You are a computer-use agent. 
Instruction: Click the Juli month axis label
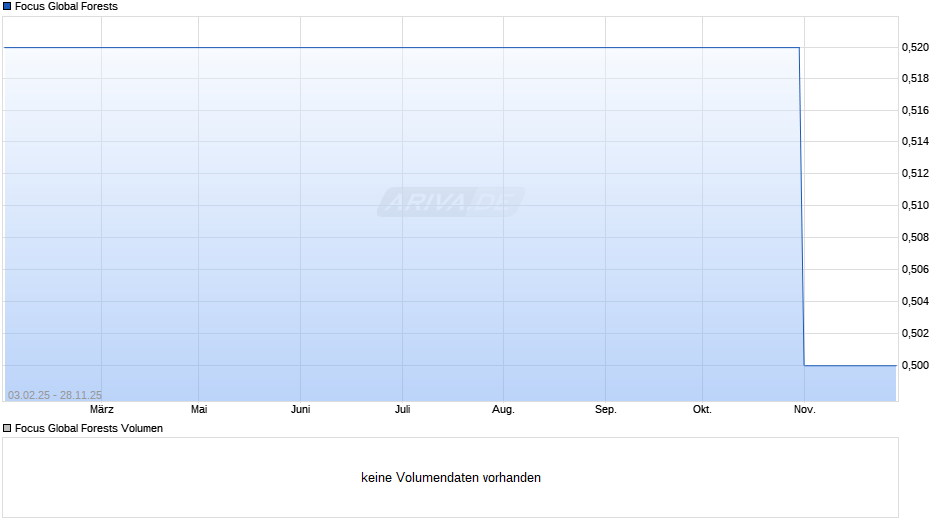(402, 410)
